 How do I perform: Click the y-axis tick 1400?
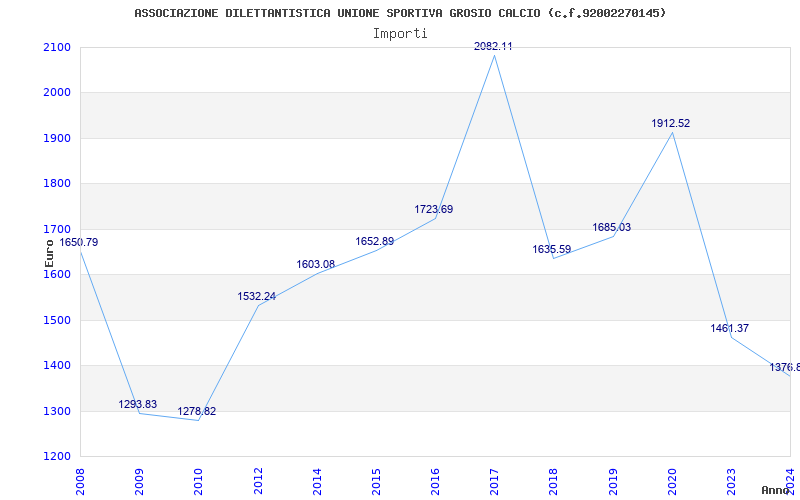pyautogui.click(x=57, y=366)
